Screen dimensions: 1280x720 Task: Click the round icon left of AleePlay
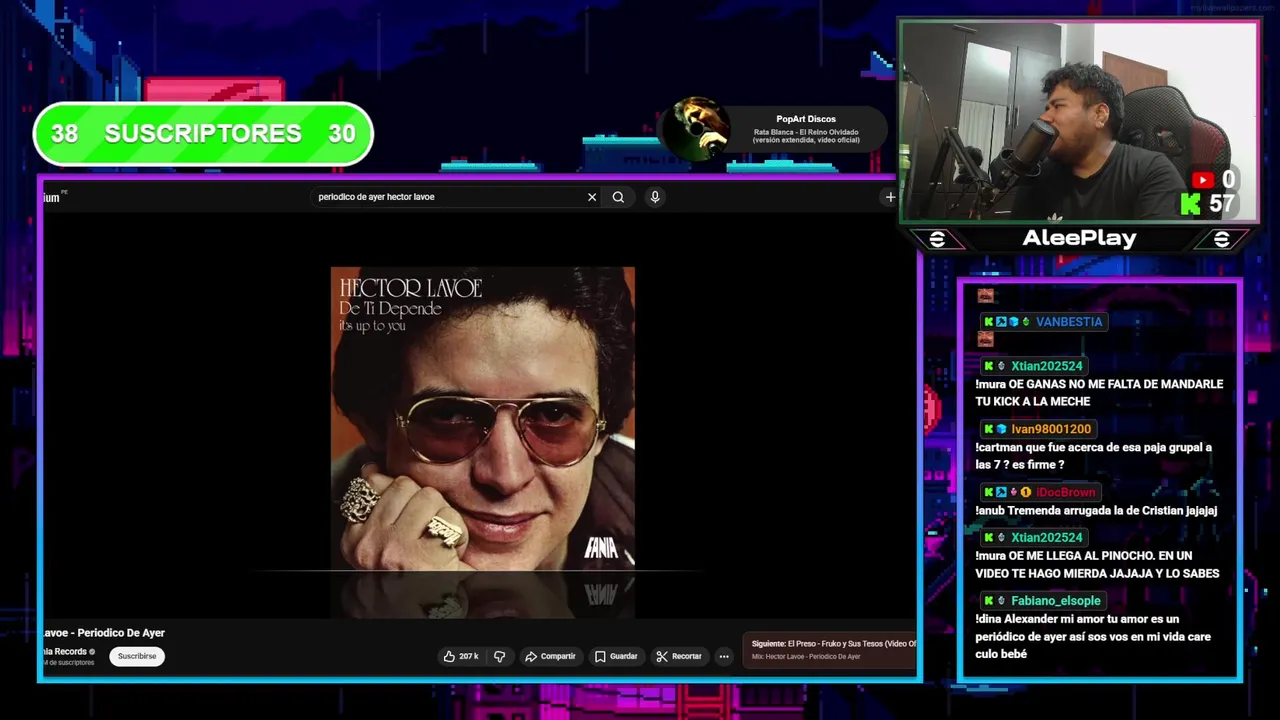(x=937, y=239)
